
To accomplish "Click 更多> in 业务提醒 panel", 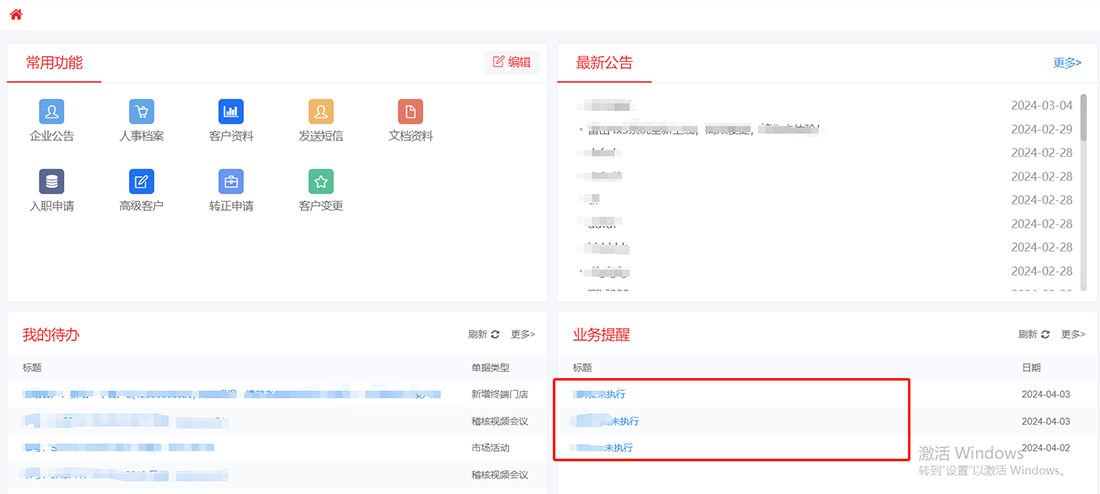I will coord(1072,334).
